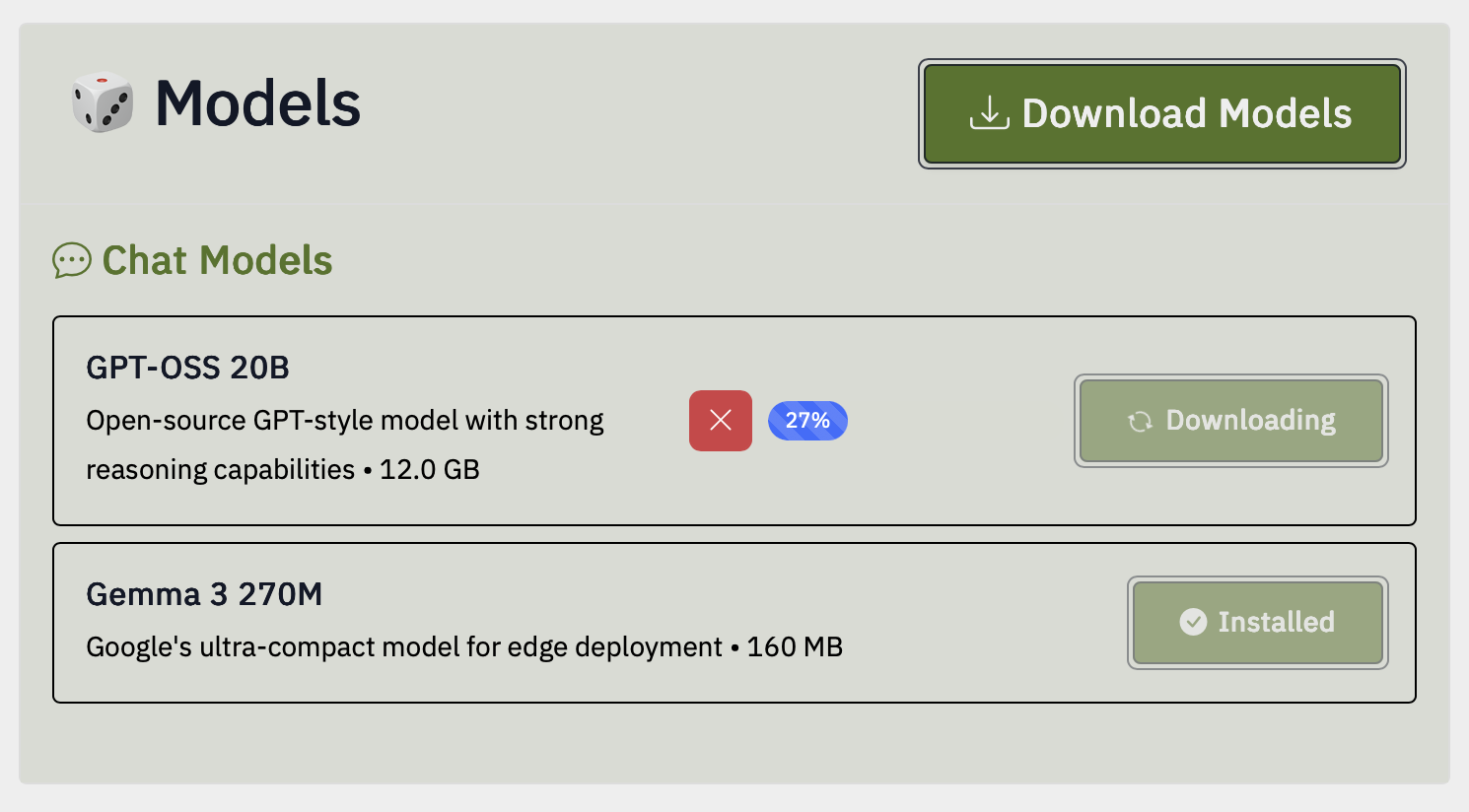Click the chat bubble icon near Chat Models

(x=72, y=261)
